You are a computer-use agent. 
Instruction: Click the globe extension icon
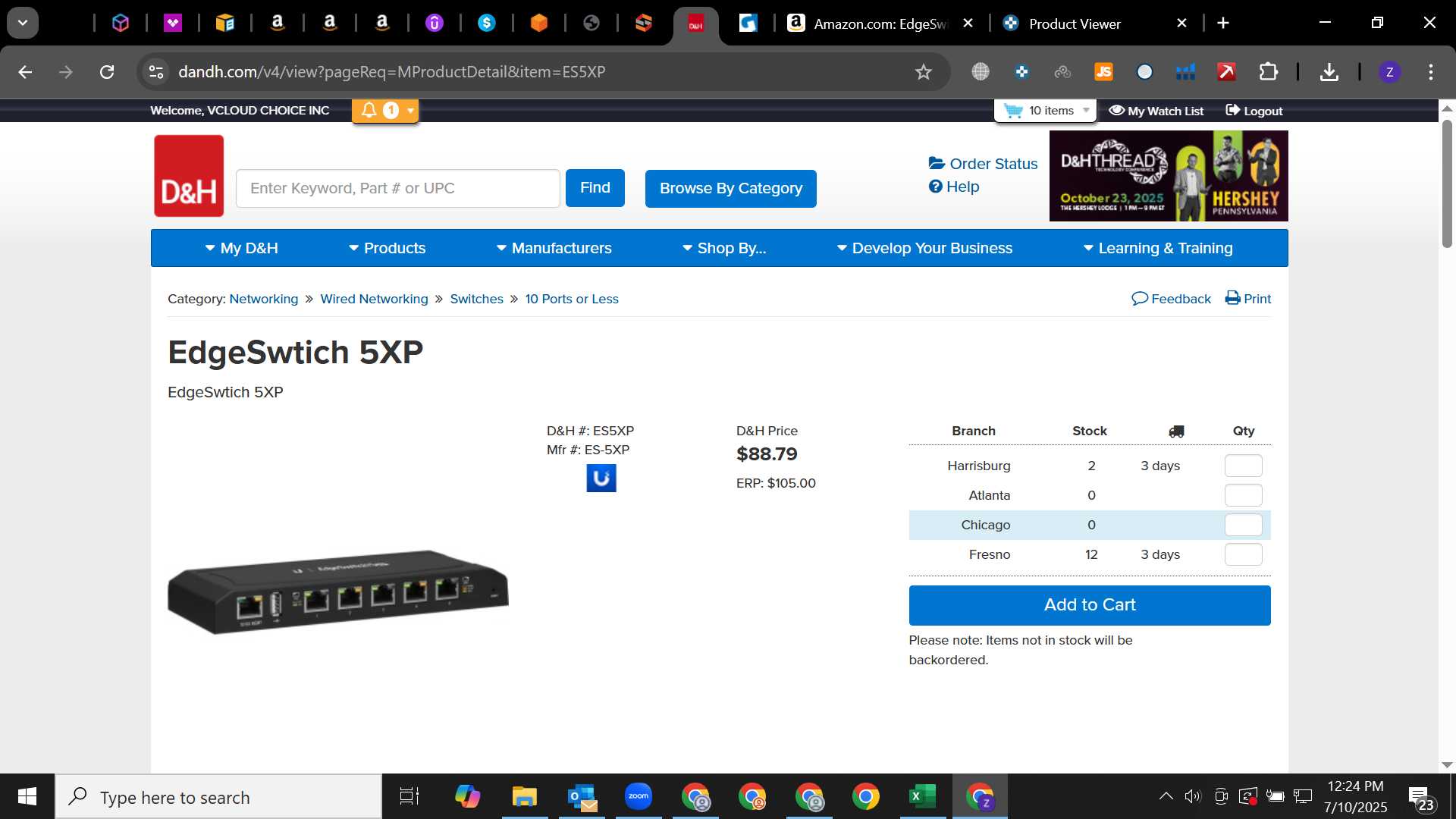981,72
